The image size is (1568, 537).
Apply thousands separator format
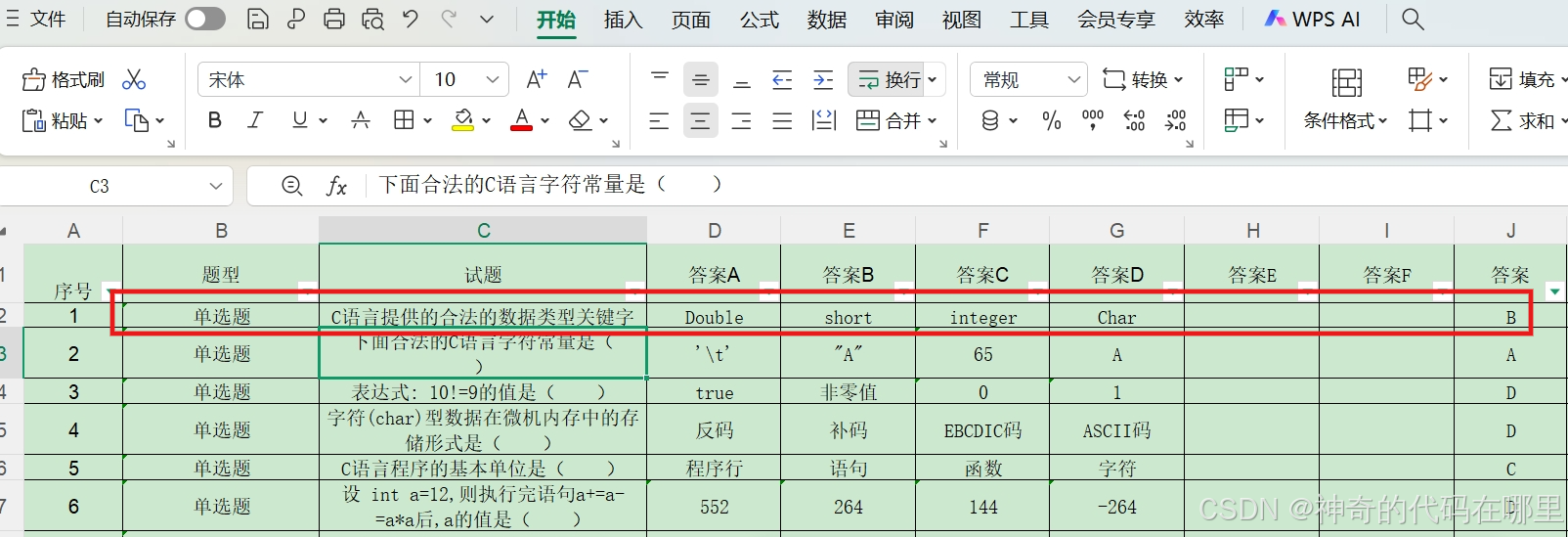click(x=1093, y=120)
